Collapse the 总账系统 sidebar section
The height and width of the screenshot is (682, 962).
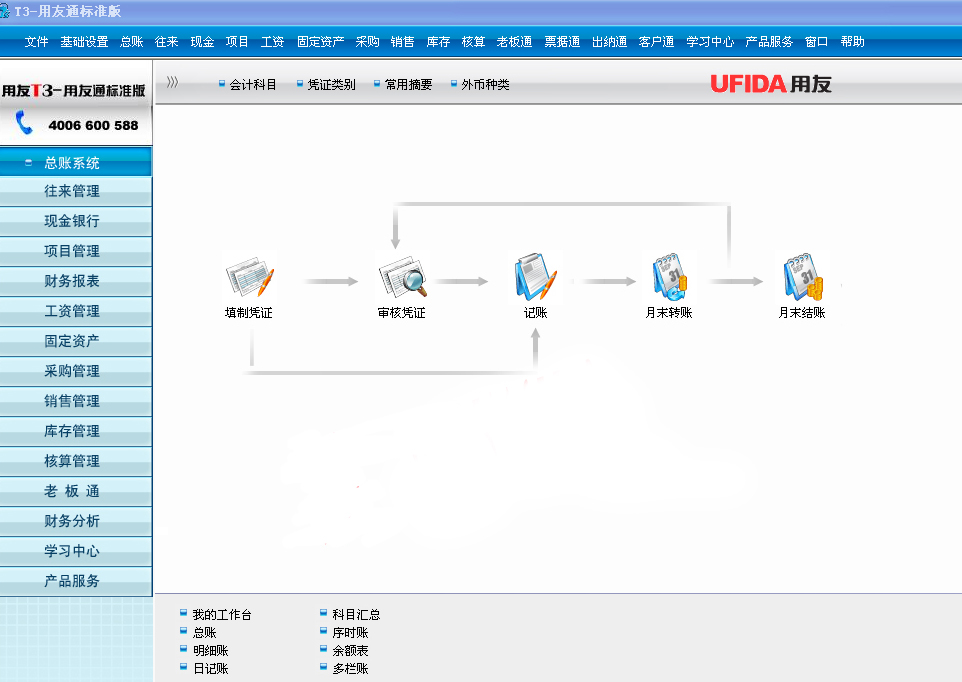tap(28, 163)
